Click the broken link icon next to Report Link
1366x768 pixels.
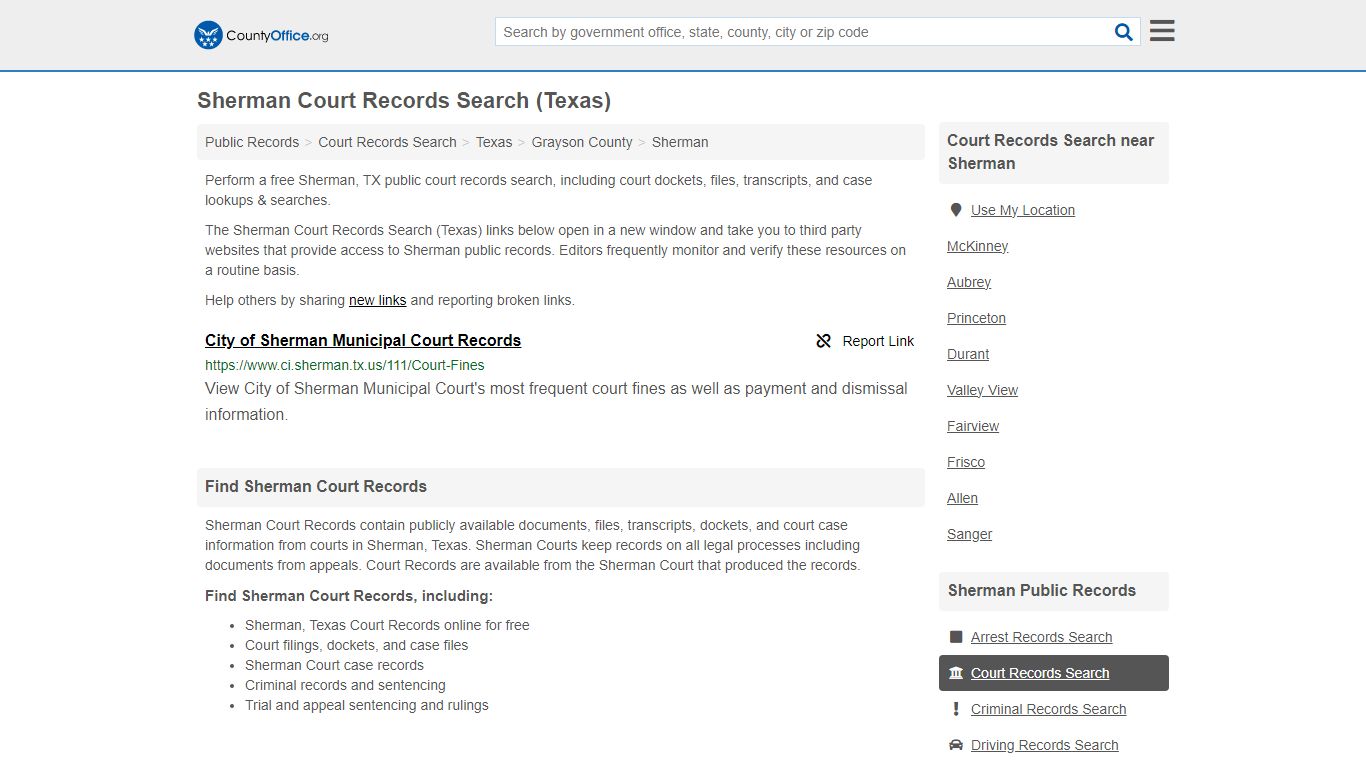(823, 341)
